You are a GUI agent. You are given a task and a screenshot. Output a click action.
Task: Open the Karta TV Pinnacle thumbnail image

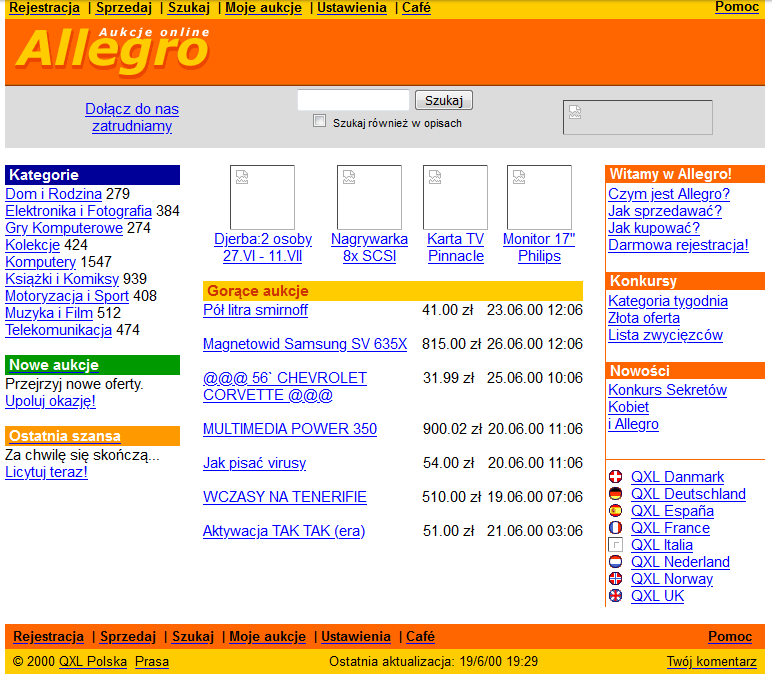coord(455,197)
